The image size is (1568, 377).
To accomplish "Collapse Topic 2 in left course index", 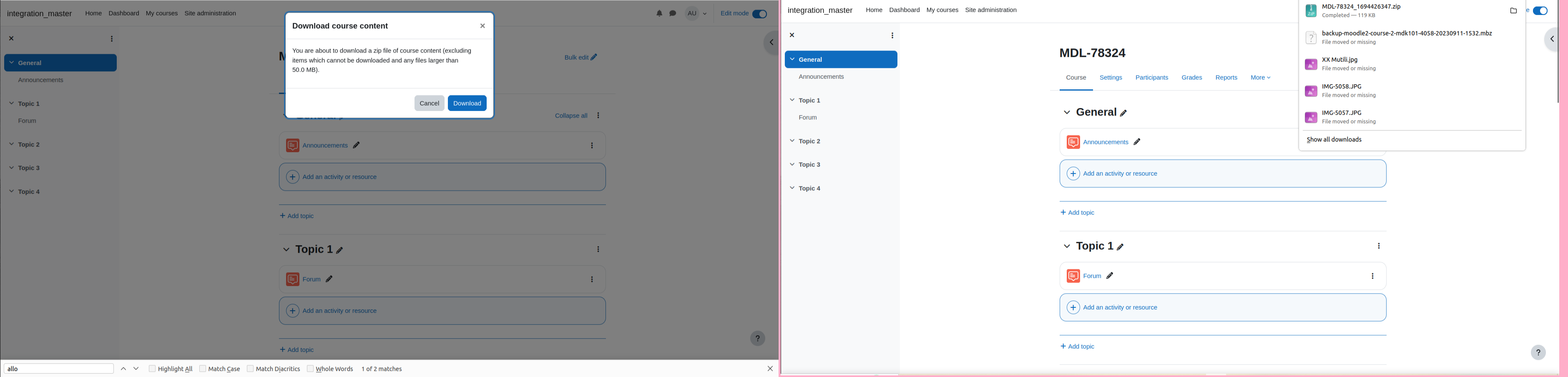I will tap(12, 144).
